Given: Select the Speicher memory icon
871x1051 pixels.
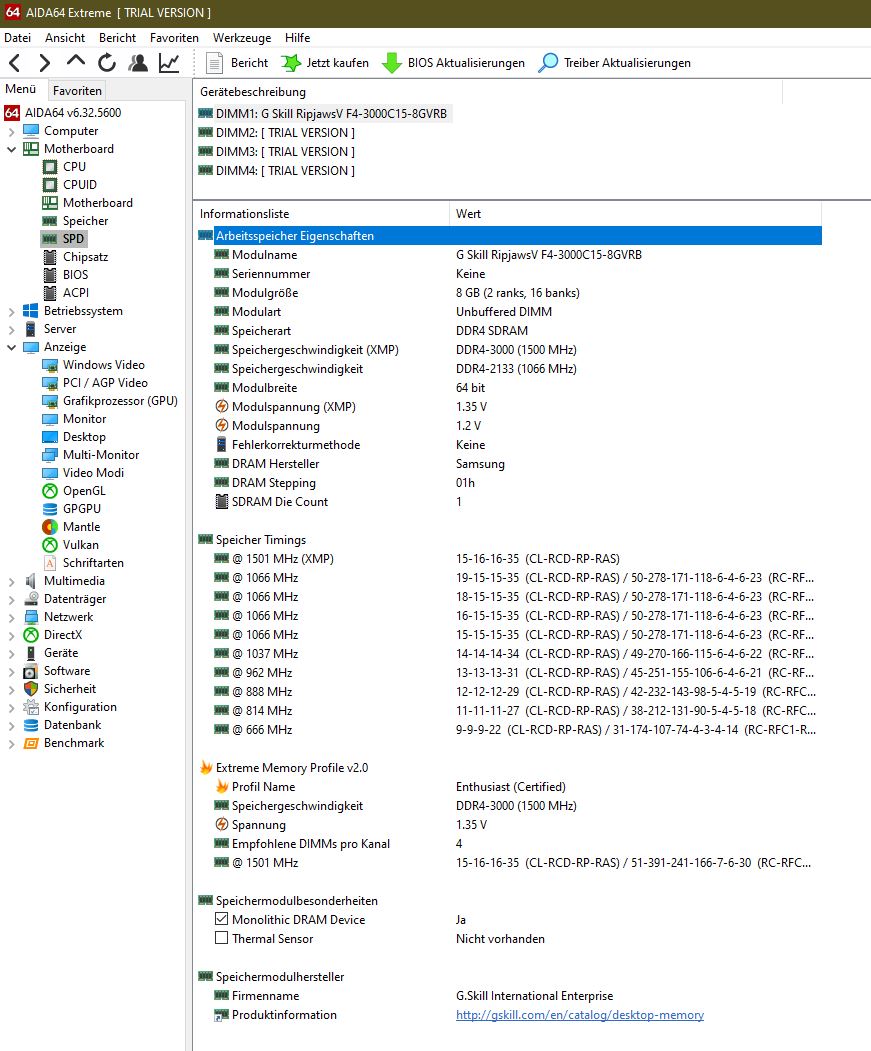Looking at the screenshot, I should tap(50, 221).
